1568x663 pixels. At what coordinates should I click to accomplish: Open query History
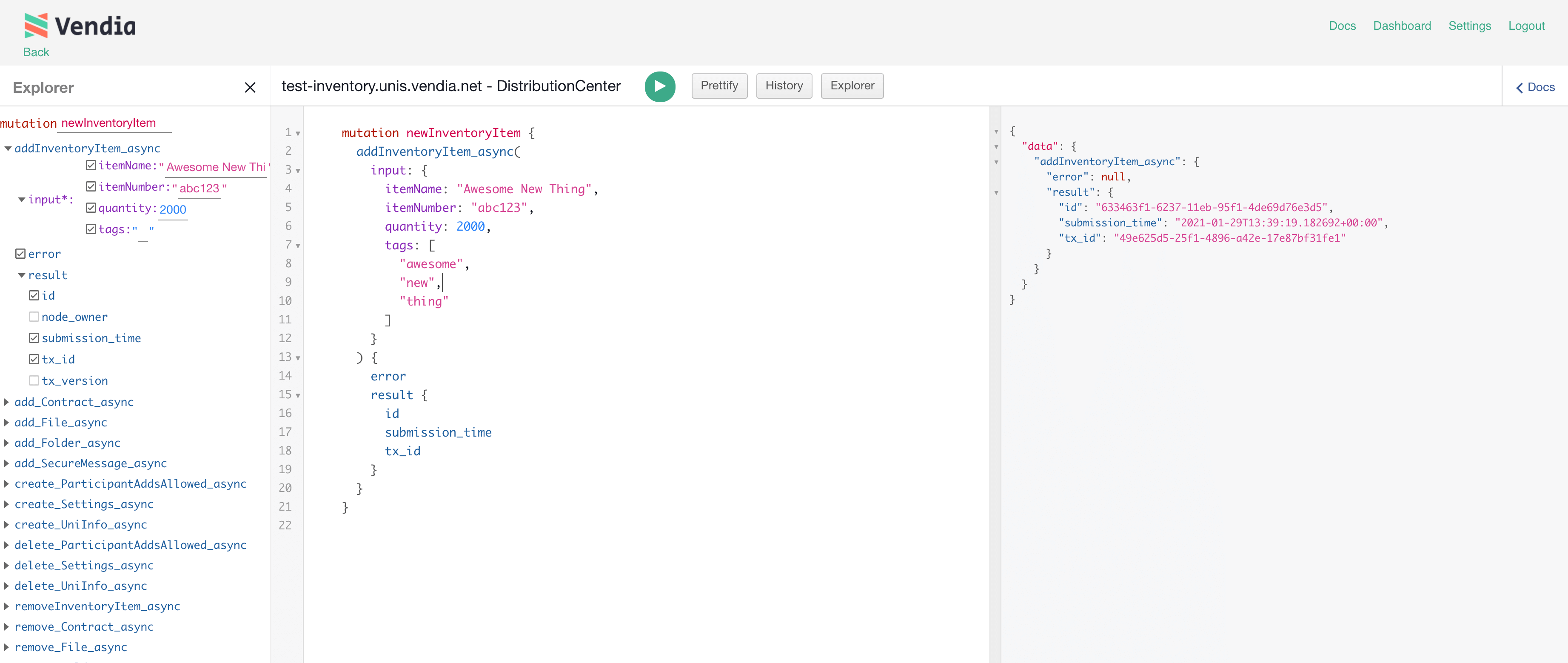coord(784,86)
